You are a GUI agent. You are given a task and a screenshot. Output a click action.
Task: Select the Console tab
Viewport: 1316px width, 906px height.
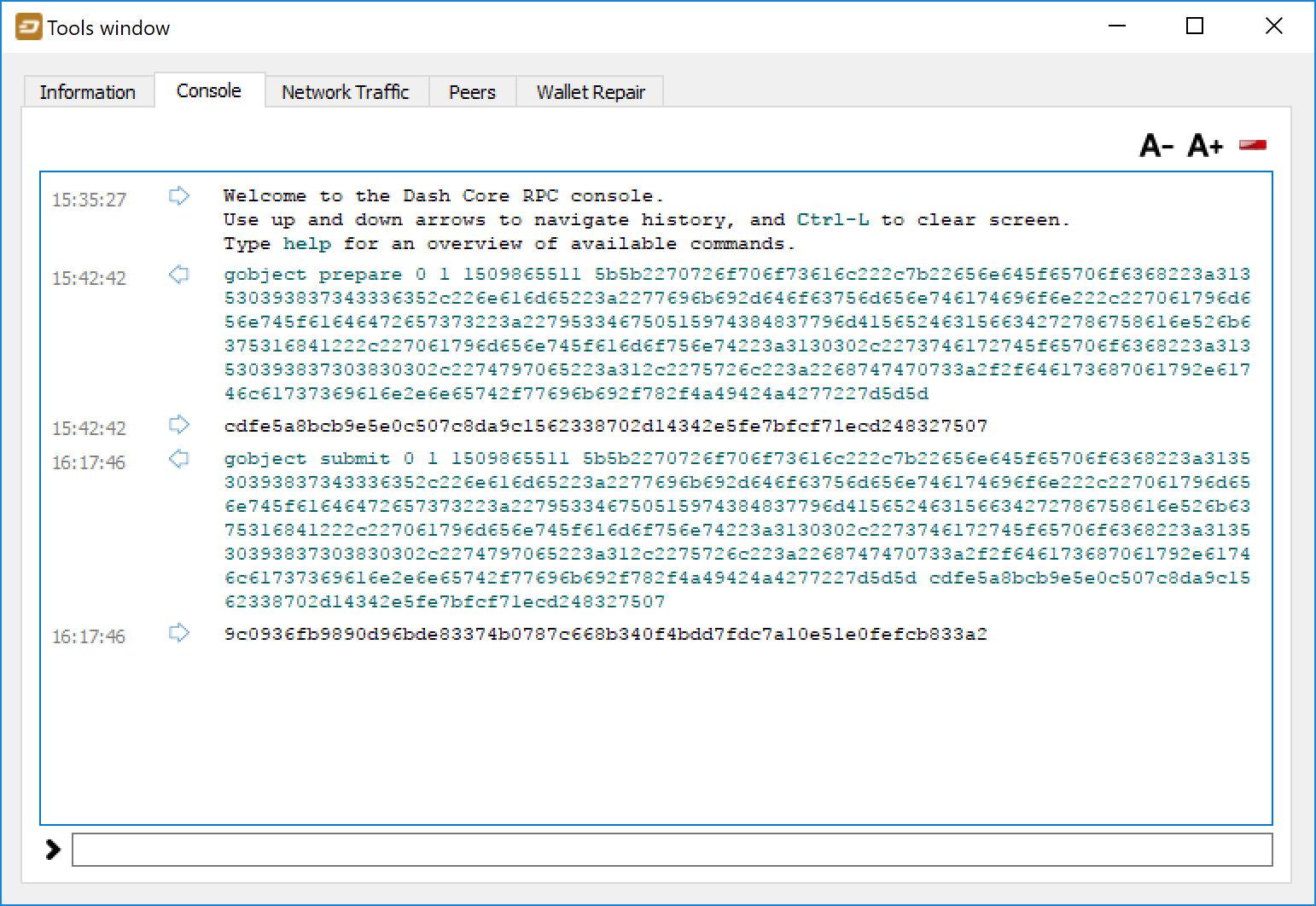click(208, 91)
